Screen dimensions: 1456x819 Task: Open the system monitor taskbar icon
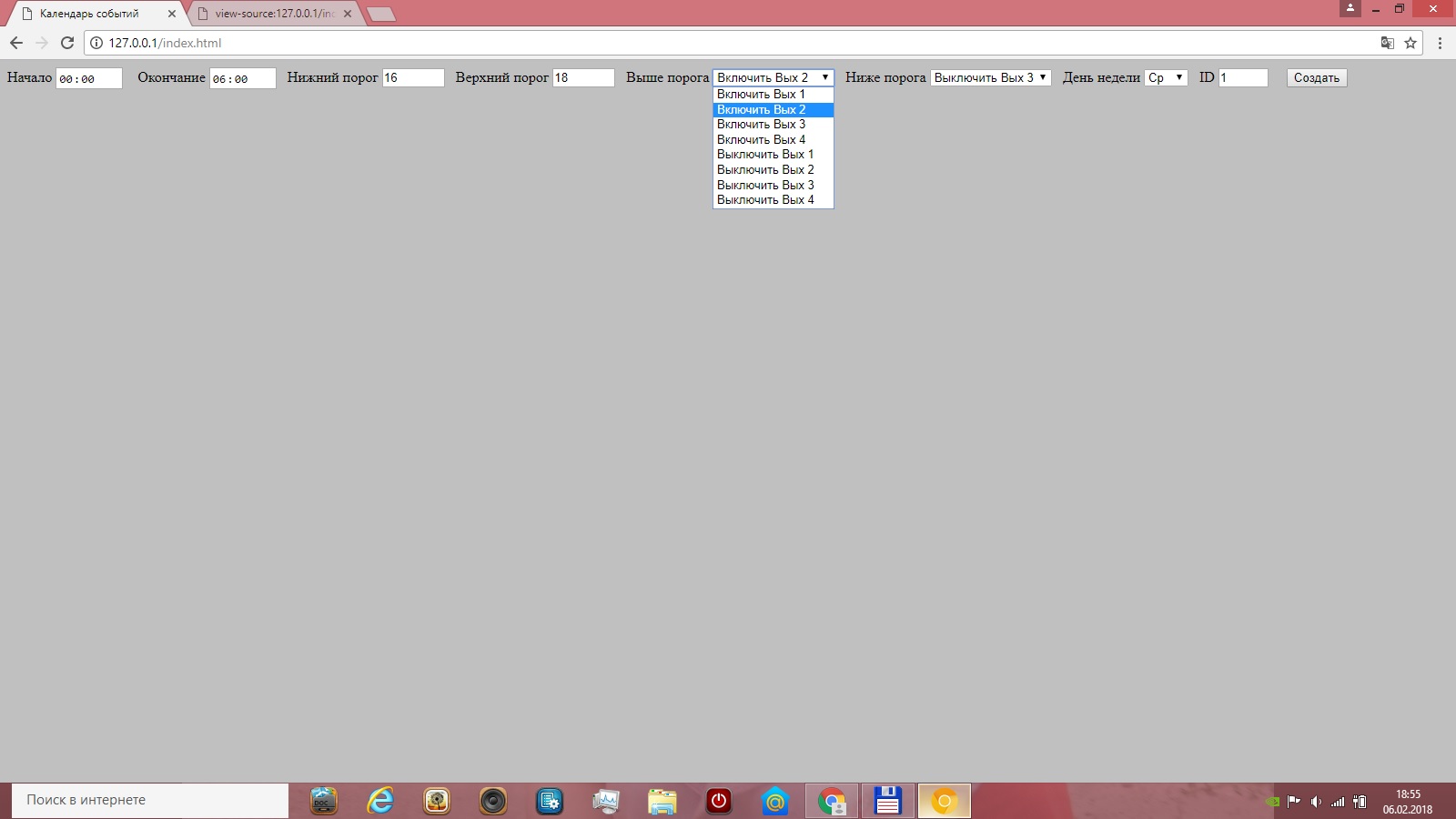pyautogui.click(x=606, y=801)
